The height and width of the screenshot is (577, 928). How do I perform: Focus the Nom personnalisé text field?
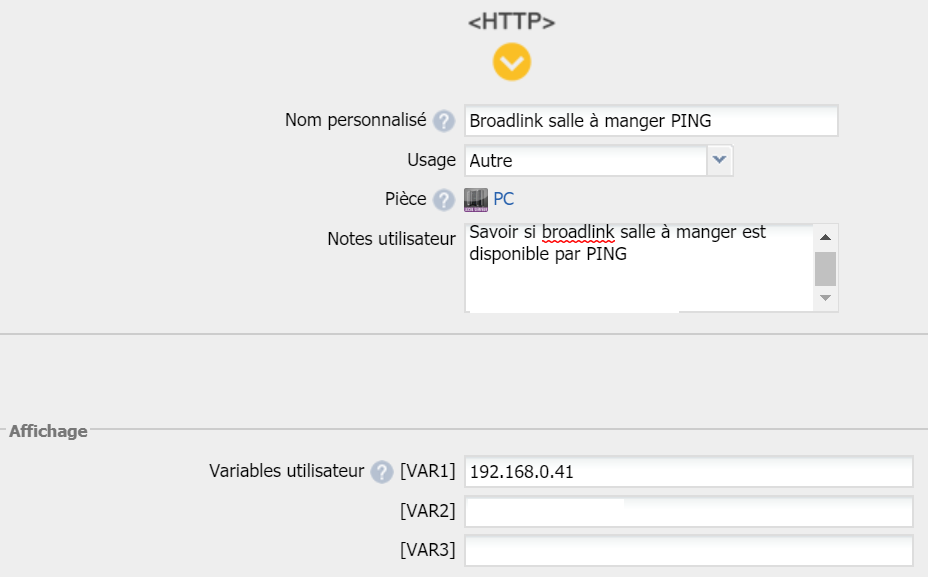click(x=650, y=121)
